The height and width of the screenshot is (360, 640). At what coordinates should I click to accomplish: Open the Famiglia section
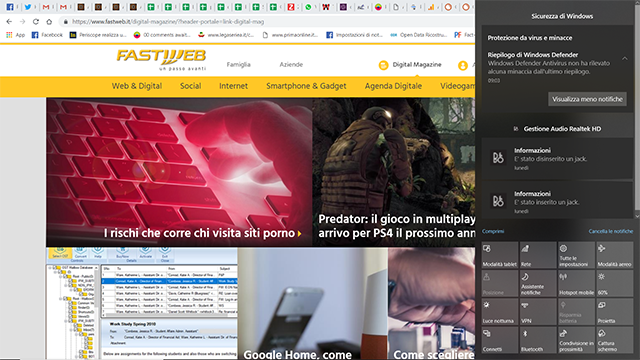pyautogui.click(x=238, y=64)
